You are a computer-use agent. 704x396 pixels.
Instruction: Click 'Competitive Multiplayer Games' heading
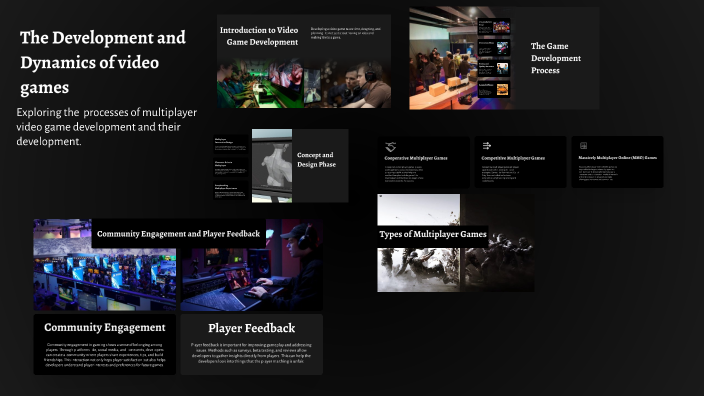(513, 158)
